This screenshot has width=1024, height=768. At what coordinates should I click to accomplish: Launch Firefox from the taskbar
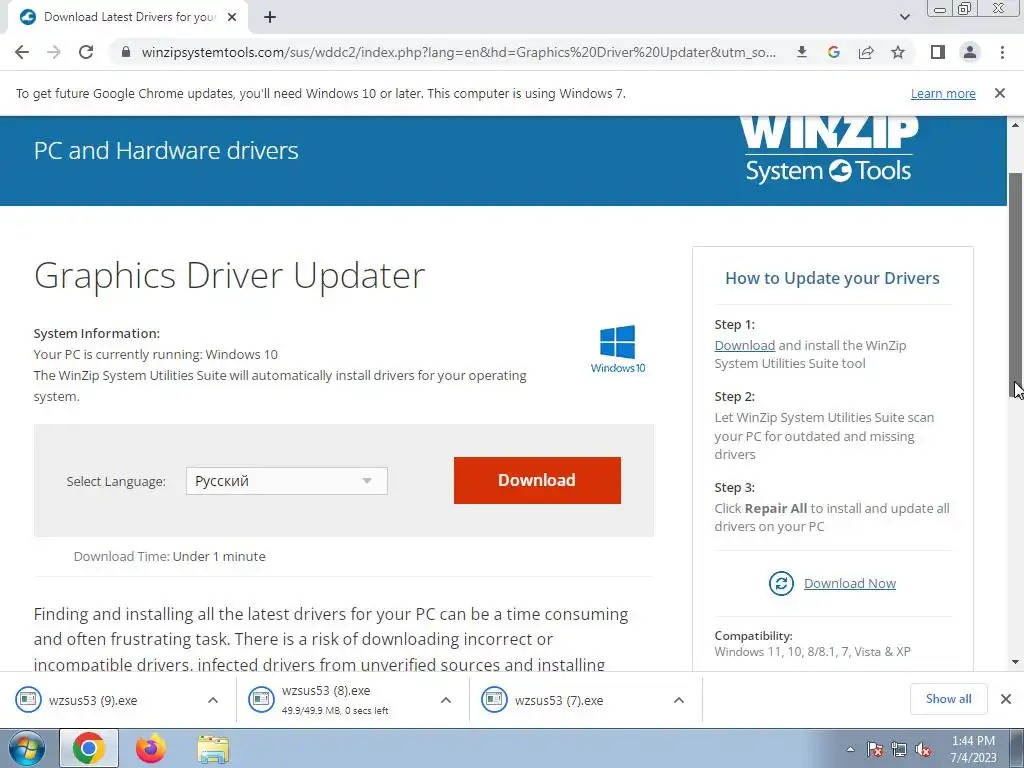(x=151, y=748)
